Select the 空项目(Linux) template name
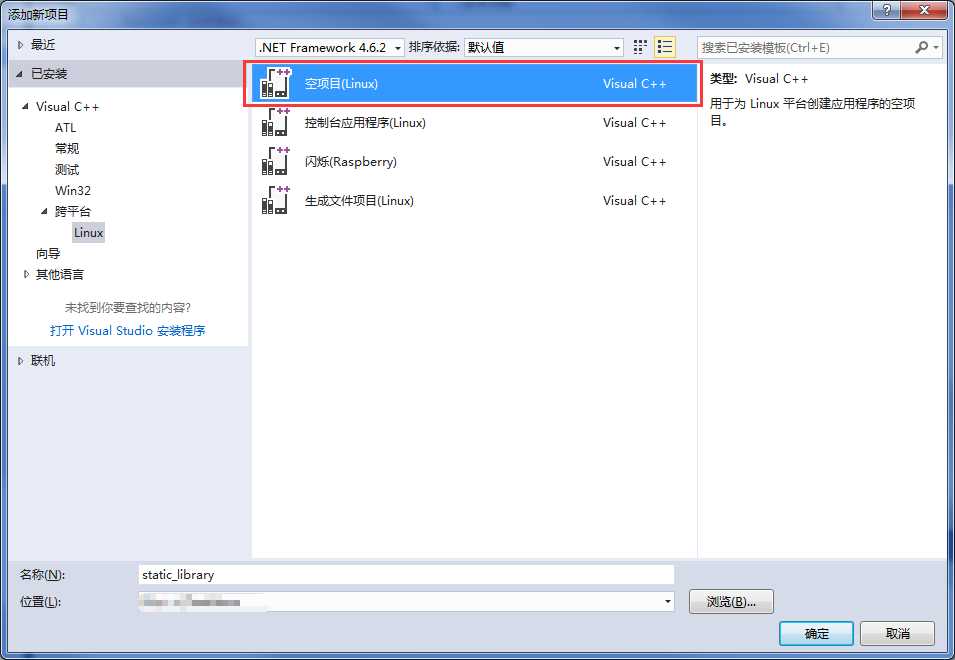Image resolution: width=955 pixels, height=660 pixels. point(341,83)
